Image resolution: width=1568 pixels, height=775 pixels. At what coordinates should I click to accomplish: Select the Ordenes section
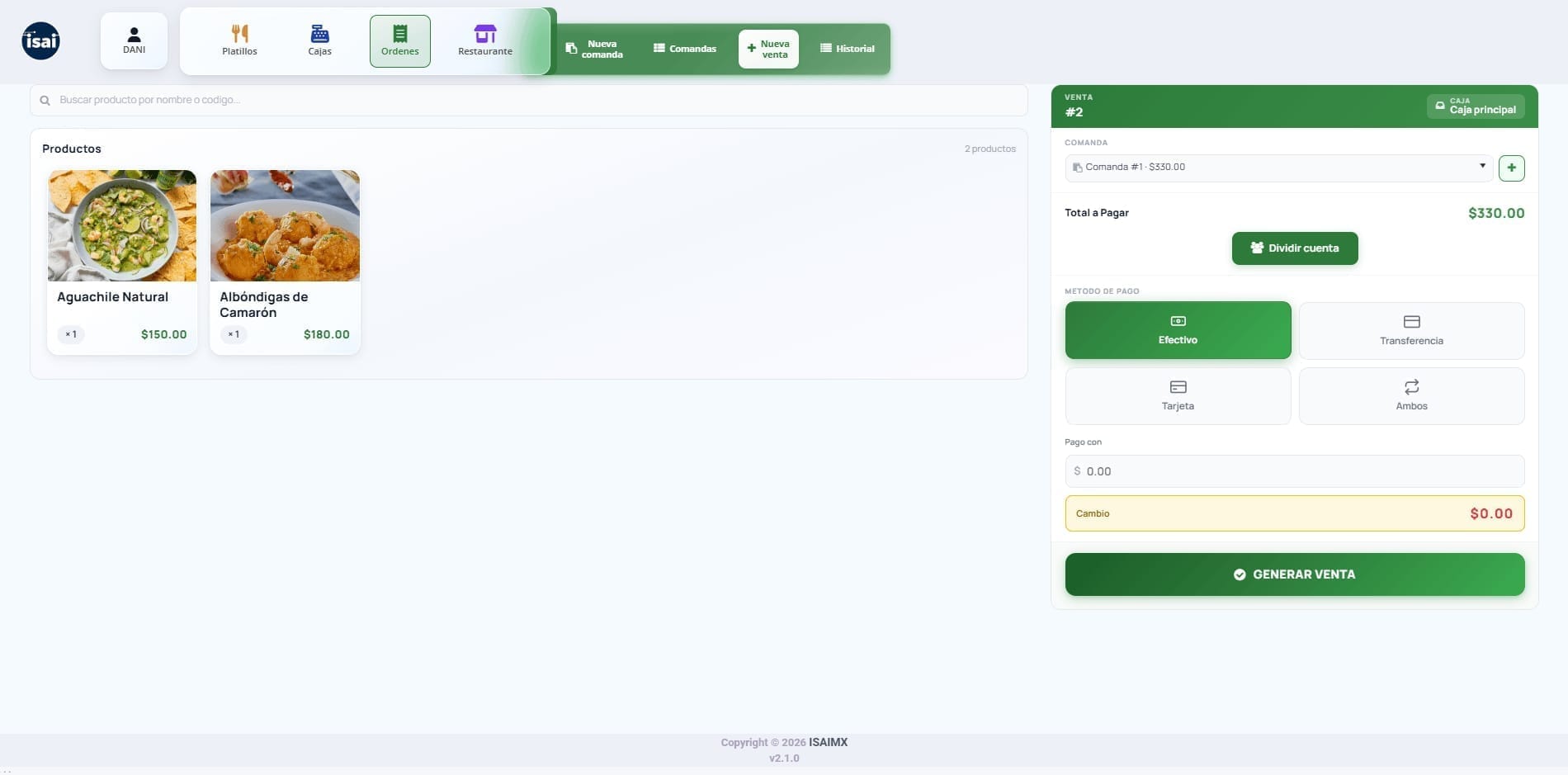tap(400, 40)
